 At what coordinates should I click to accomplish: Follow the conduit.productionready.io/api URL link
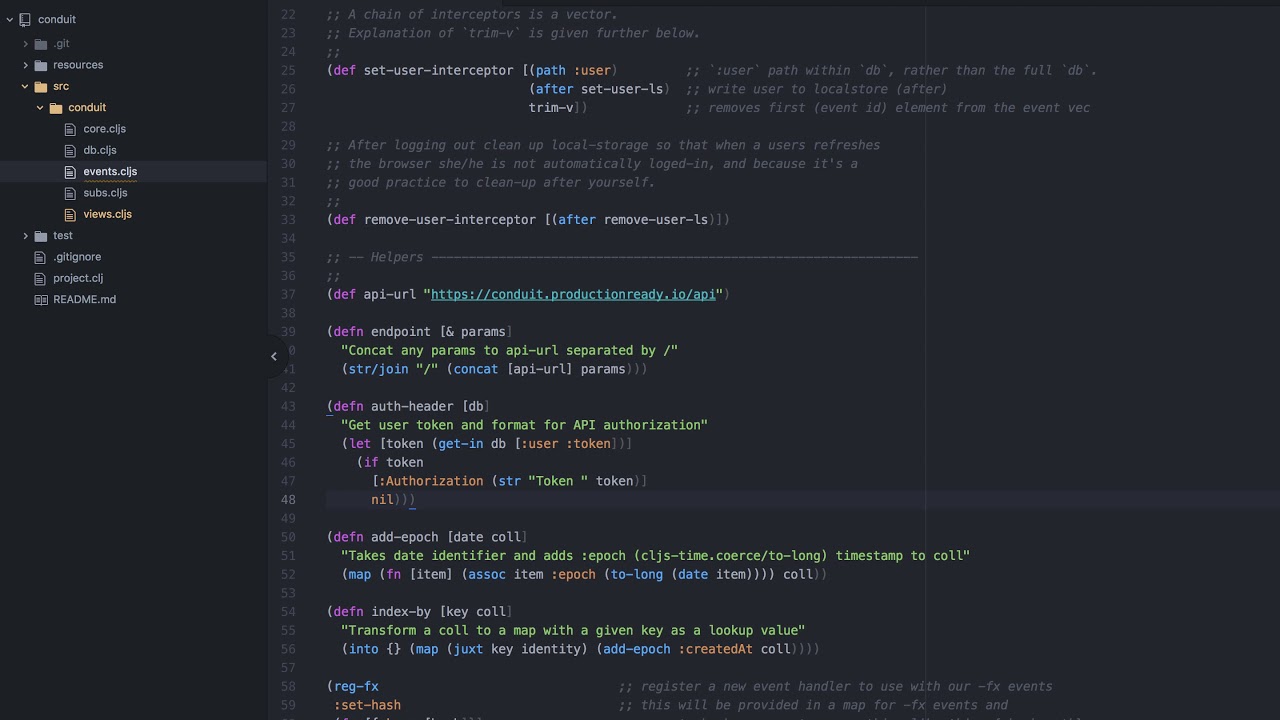tap(573, 295)
